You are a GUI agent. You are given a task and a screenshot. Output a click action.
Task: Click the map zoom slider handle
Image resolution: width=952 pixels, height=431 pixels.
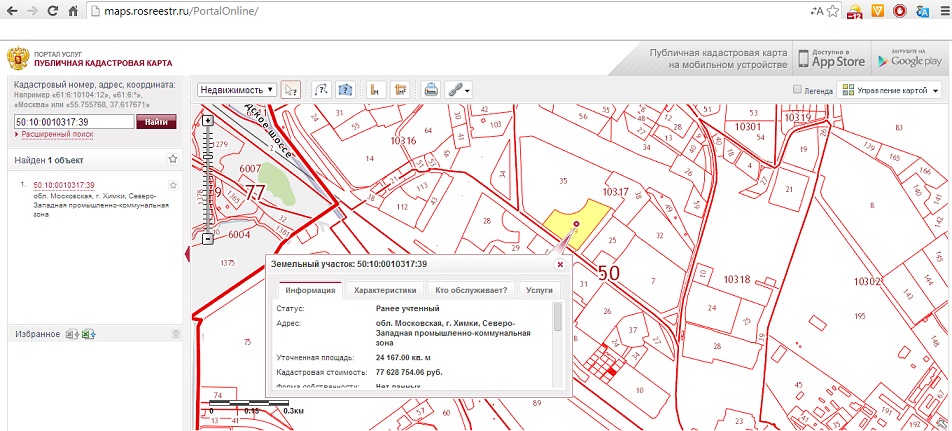point(208,157)
